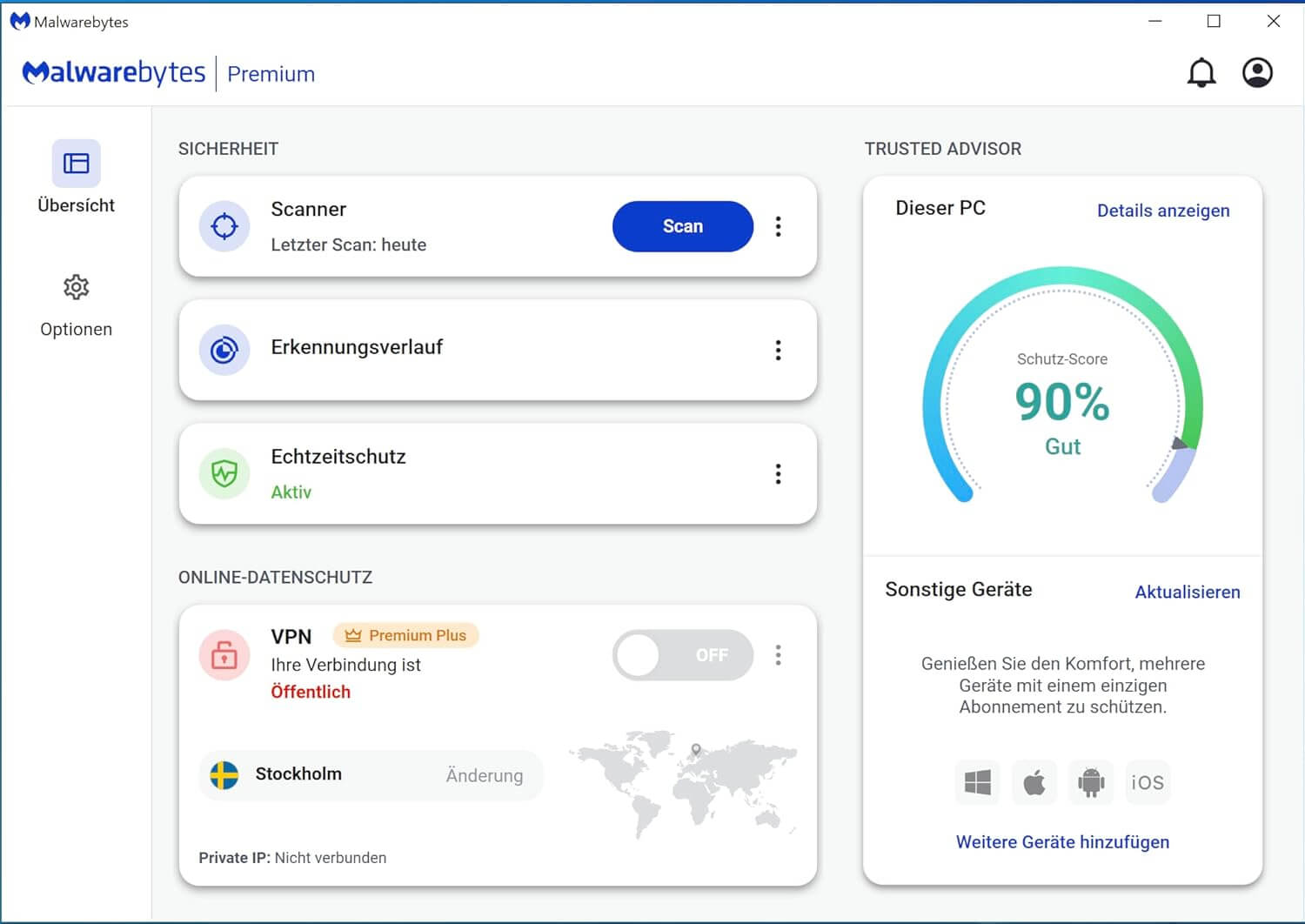Click the Erkennungsverlauf eye icon

(224, 350)
